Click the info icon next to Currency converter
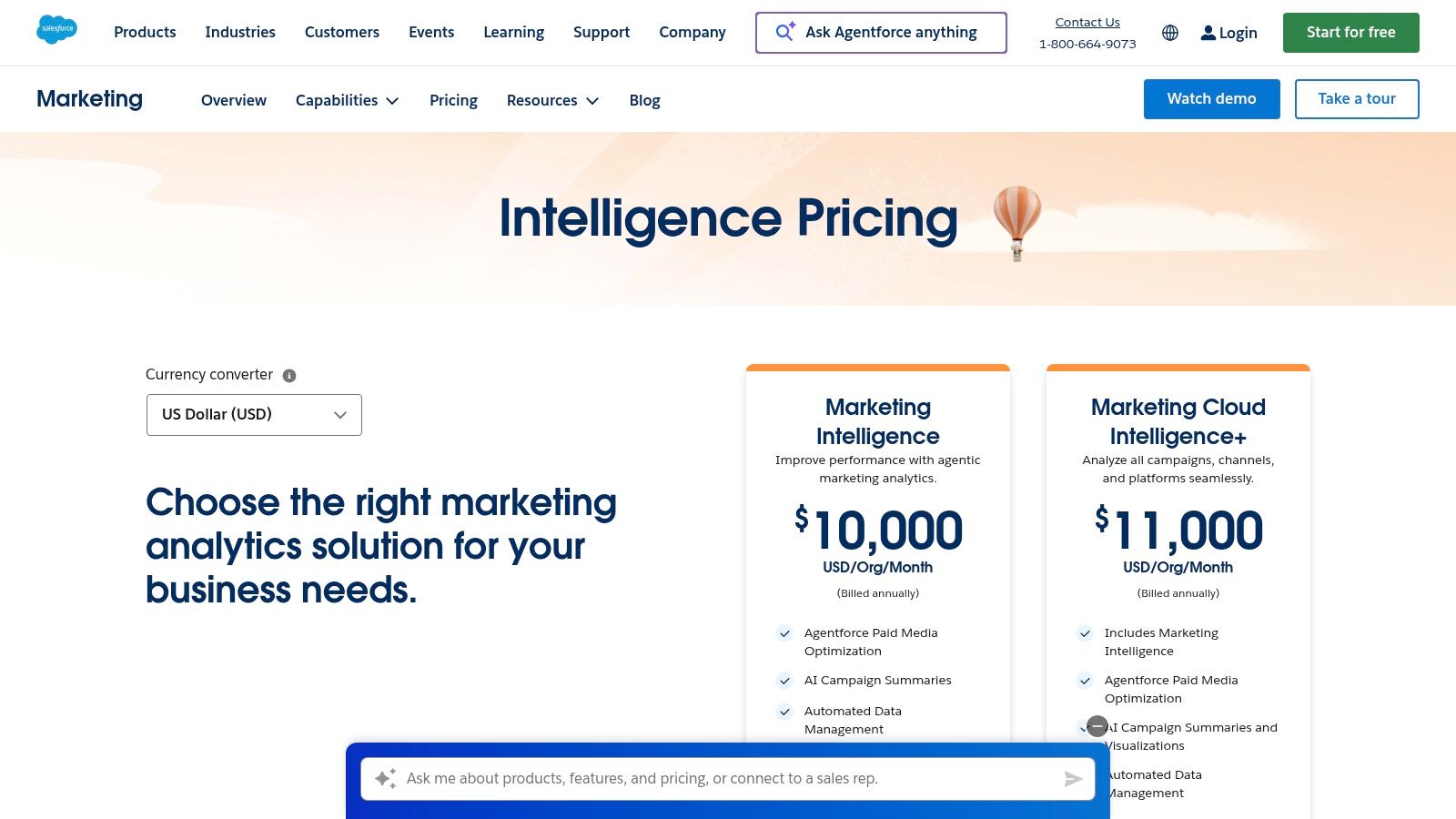1456x819 pixels. coord(289,374)
